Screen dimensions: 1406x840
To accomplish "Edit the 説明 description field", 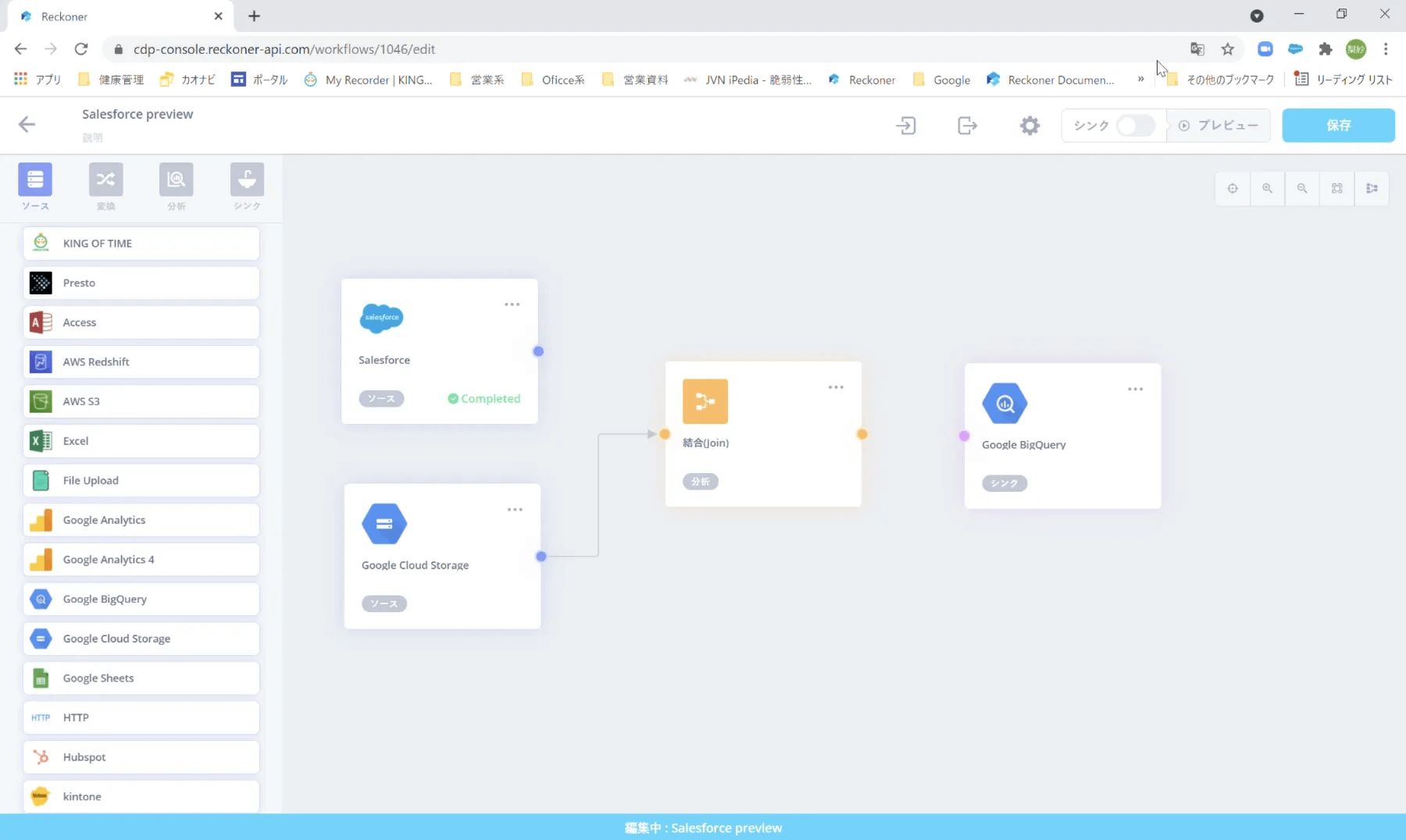I will pyautogui.click(x=92, y=137).
